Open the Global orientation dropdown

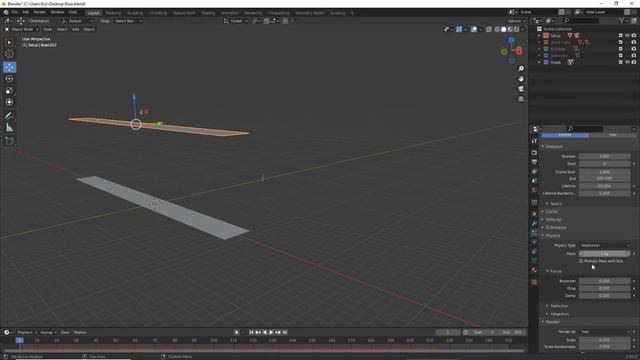[x=236, y=21]
